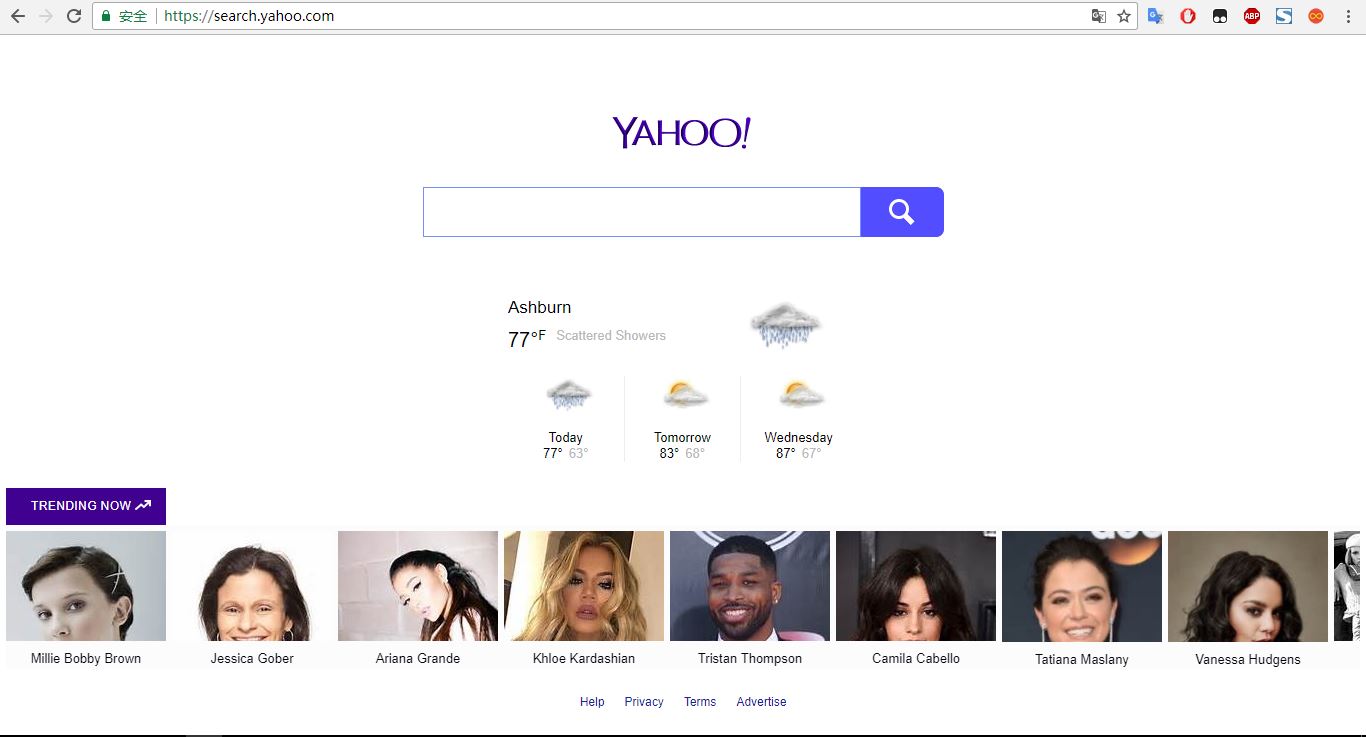Image resolution: width=1366 pixels, height=737 pixels.
Task: Open Vanessa Hudgens trending photo
Action: click(1248, 586)
